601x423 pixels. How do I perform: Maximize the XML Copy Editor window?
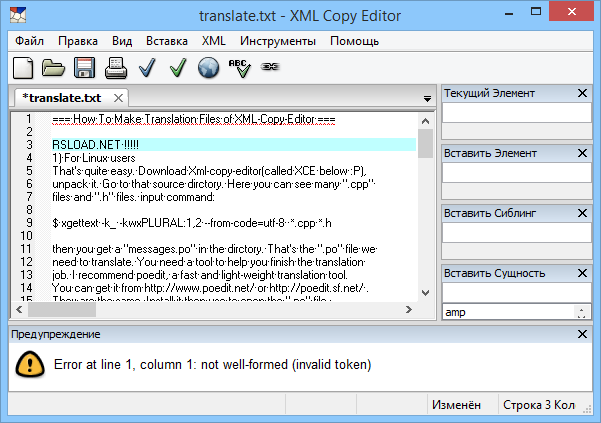pos(536,12)
